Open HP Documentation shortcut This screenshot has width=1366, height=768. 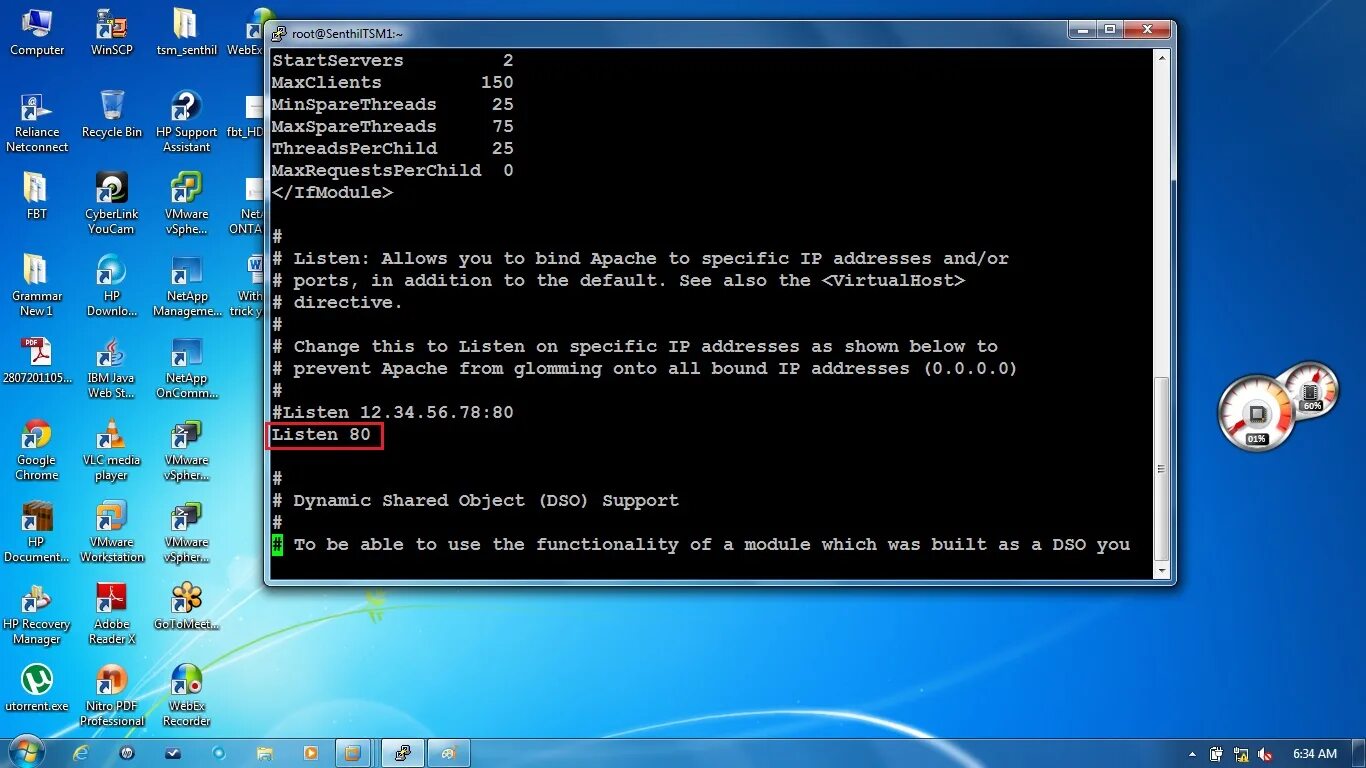point(37,531)
